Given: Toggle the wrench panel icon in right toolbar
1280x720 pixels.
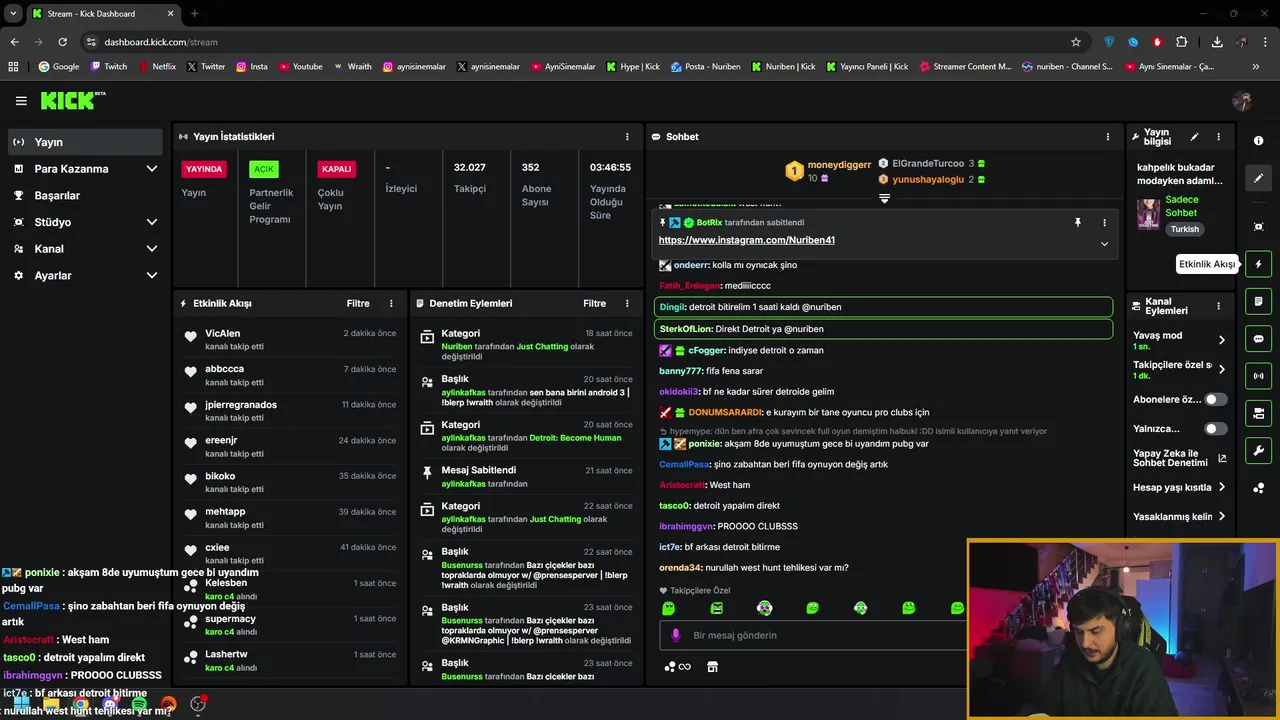Looking at the screenshot, I should coord(1258,451).
